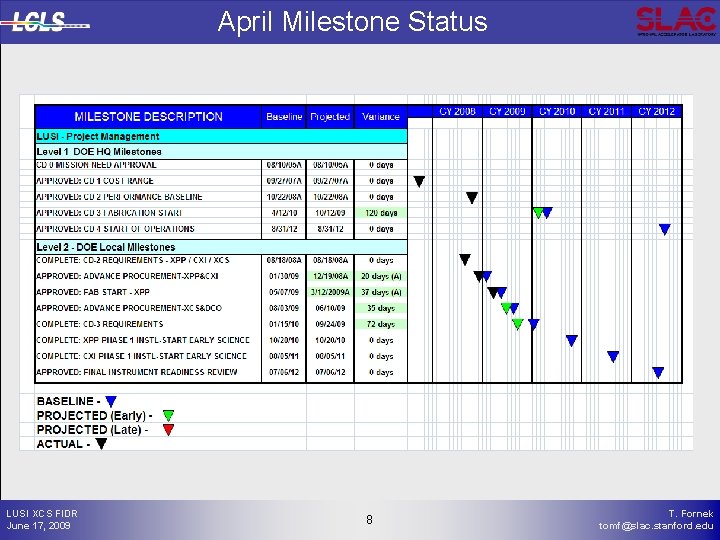The image size is (720, 540).
Task: Click the T. Fornek author name
Action: (691, 513)
